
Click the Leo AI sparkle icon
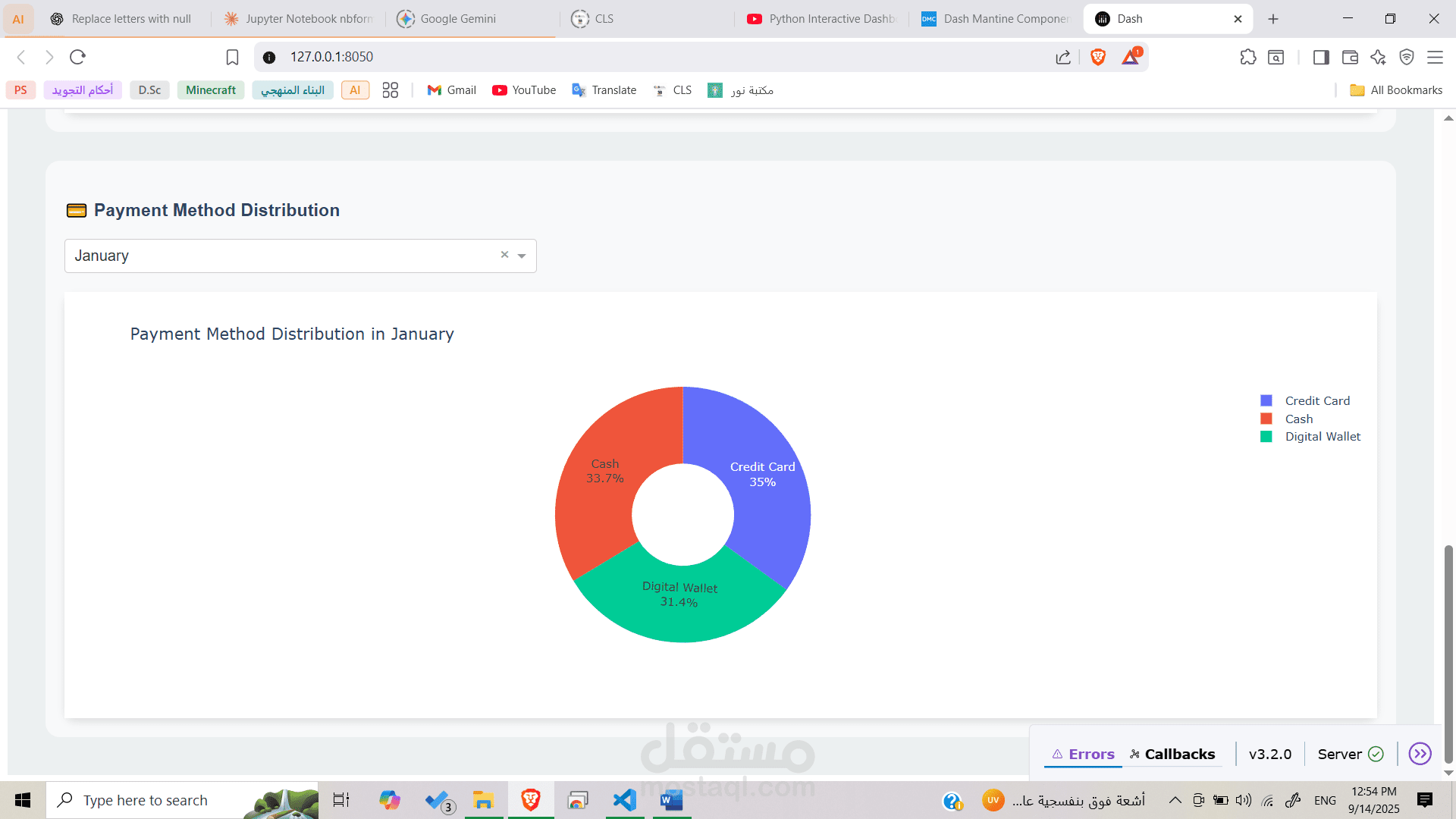(x=1378, y=57)
